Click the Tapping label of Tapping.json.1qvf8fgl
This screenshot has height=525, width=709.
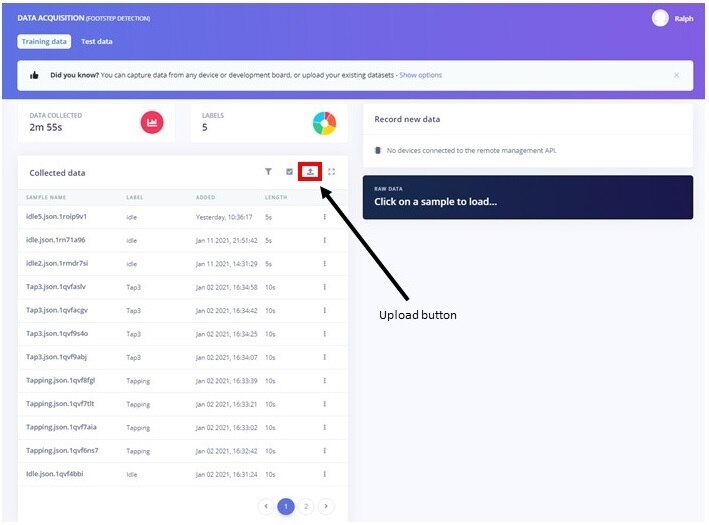click(x=138, y=381)
